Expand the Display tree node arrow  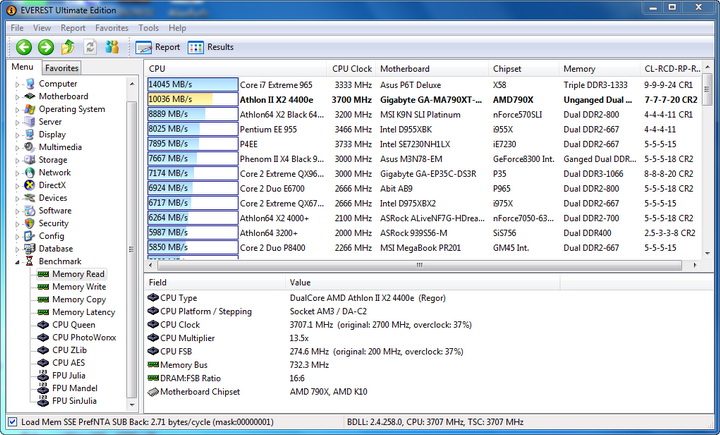tap(17, 135)
